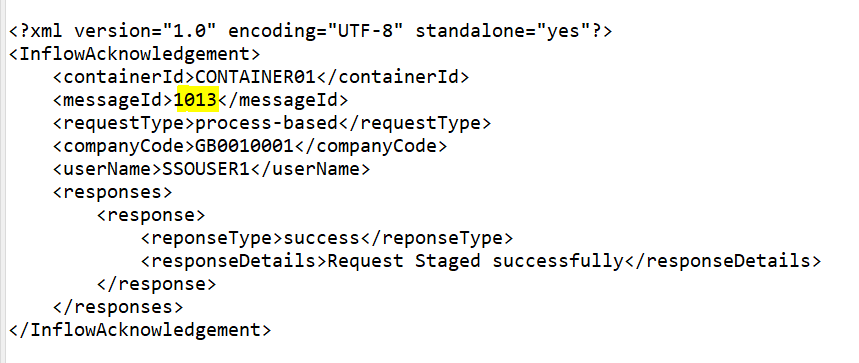Click the UTF-8 encoding attribute value
The image size is (859, 363).
coord(366,31)
